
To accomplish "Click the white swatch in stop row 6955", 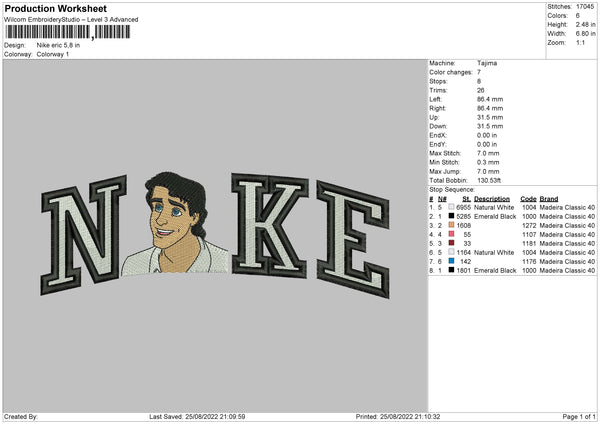I will [x=451, y=207].
